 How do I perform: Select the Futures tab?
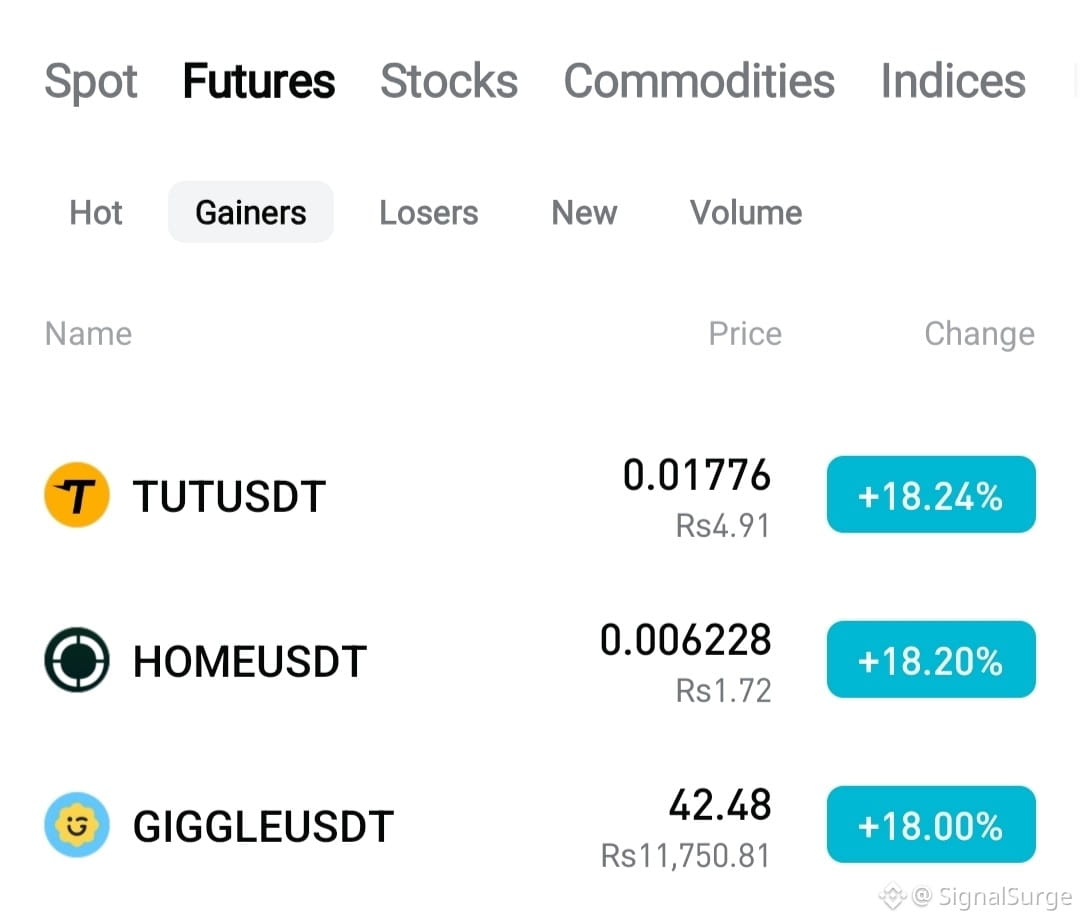point(259,81)
